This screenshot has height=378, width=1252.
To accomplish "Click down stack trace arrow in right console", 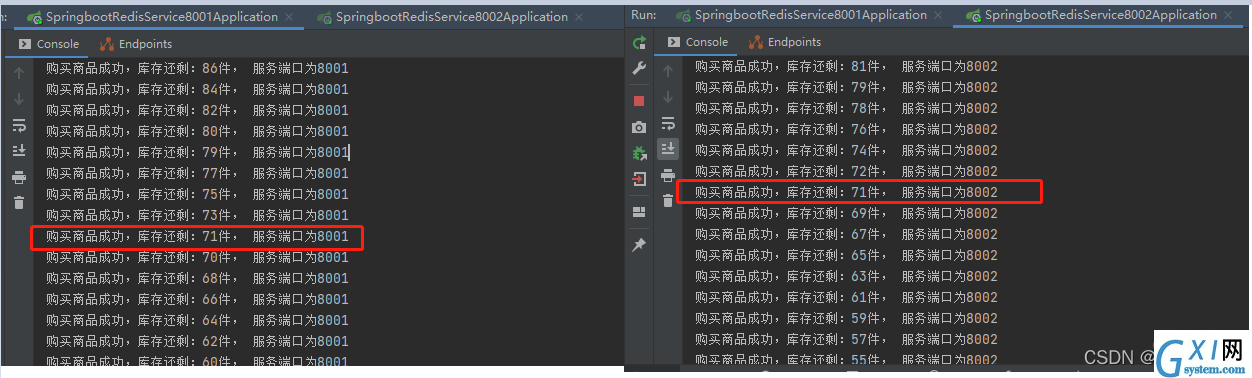I will (668, 98).
